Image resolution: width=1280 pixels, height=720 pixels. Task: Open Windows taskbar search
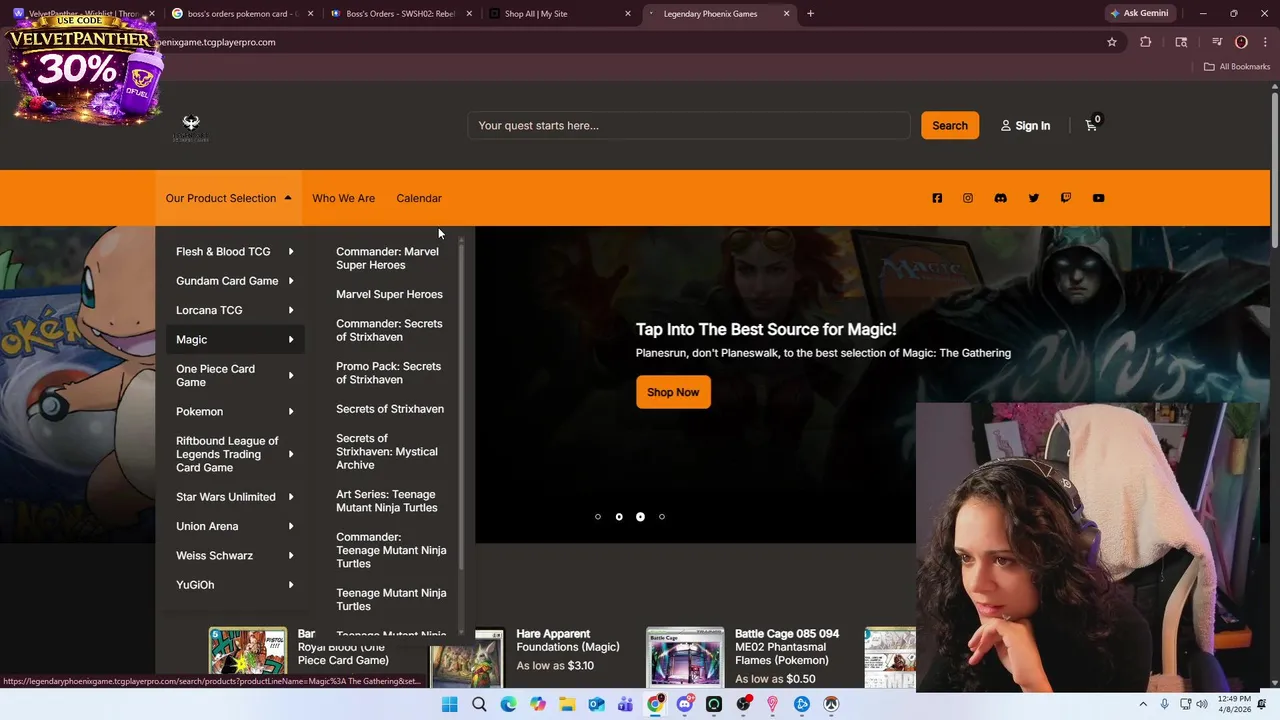[x=479, y=704]
